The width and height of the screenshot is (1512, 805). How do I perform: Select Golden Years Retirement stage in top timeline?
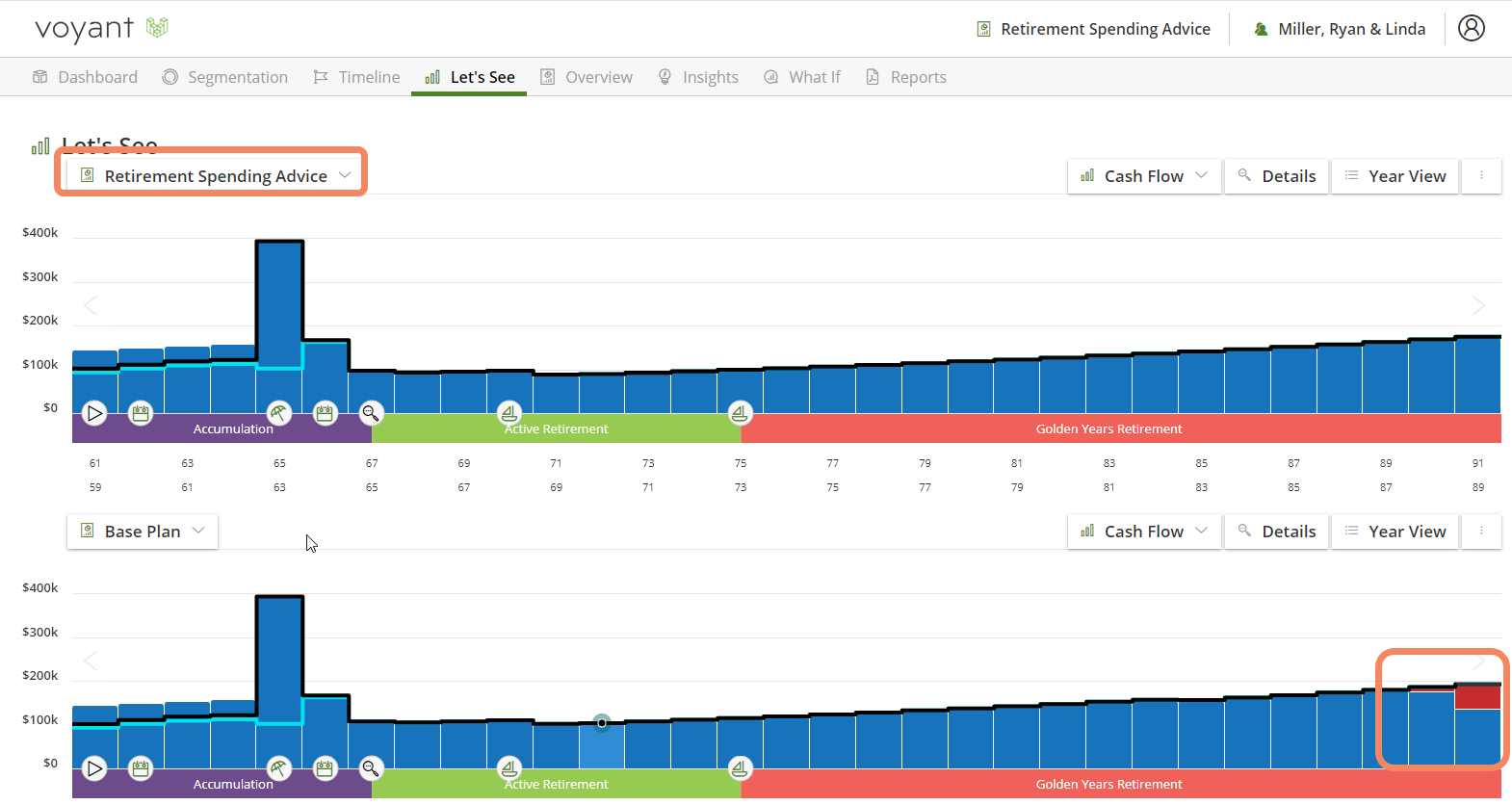[1121, 429]
